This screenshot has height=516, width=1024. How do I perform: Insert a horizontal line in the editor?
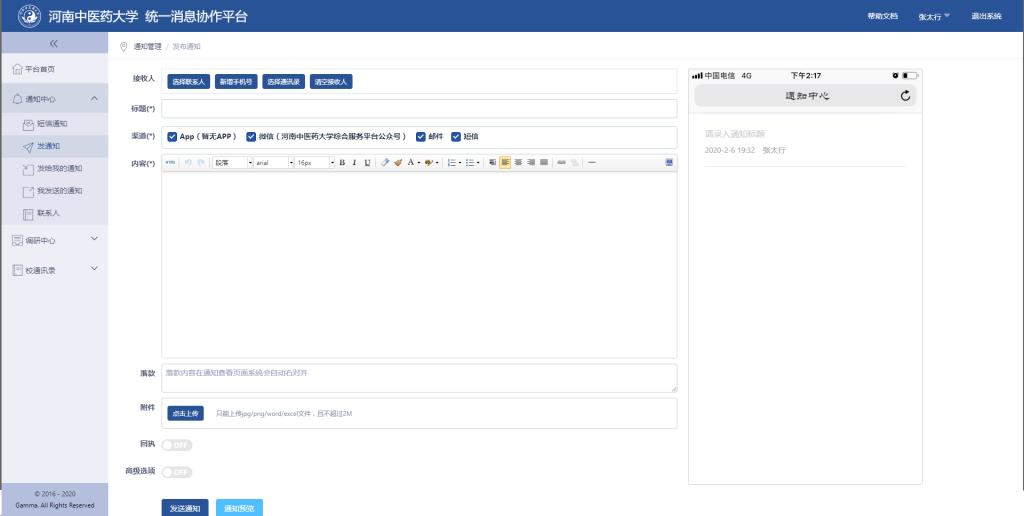pyautogui.click(x=592, y=162)
